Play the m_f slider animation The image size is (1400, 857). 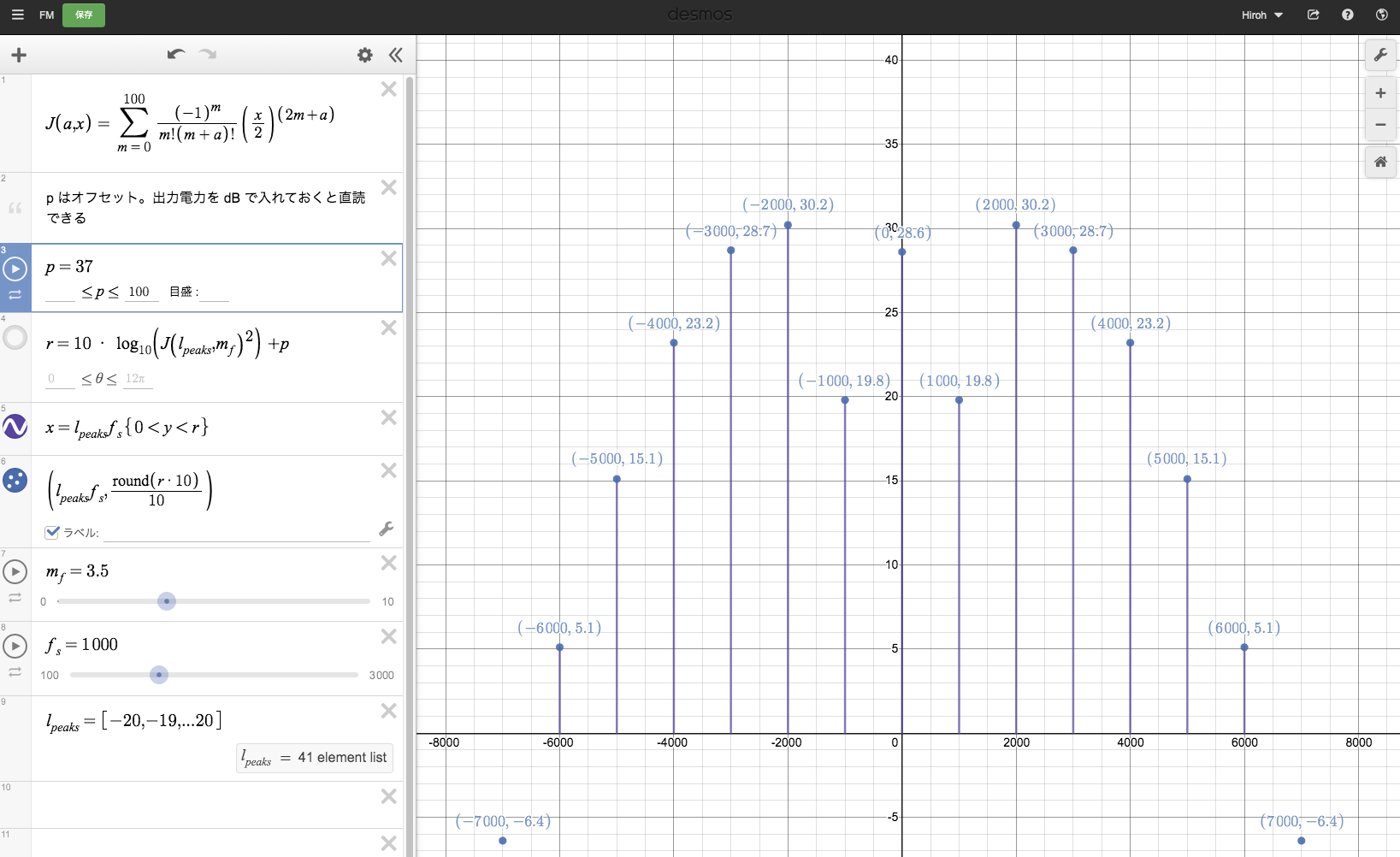tap(15, 570)
